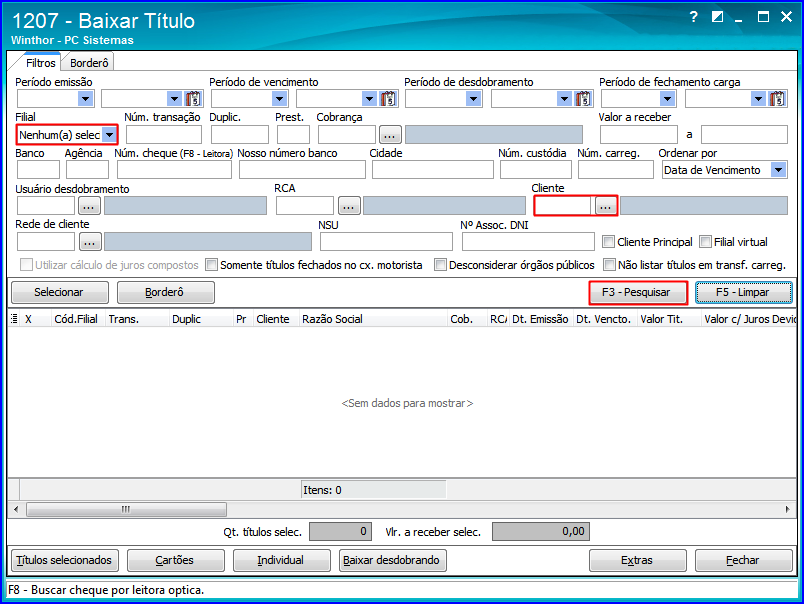Open Período emissão start date dropdown

pyautogui.click(x=85, y=98)
